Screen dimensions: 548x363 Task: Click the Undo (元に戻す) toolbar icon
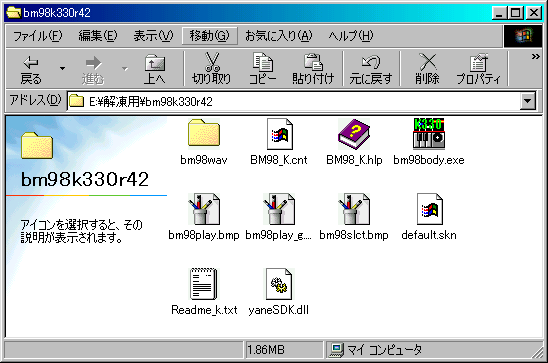point(371,62)
